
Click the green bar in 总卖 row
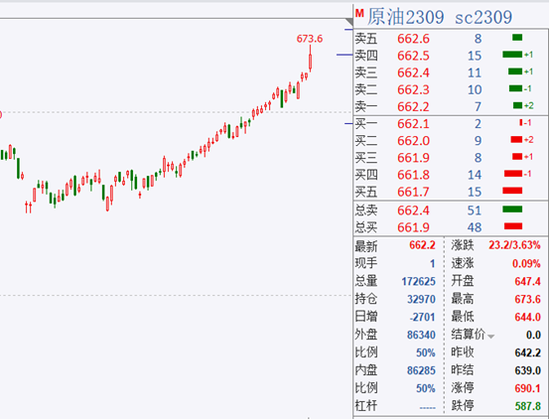(x=512, y=209)
